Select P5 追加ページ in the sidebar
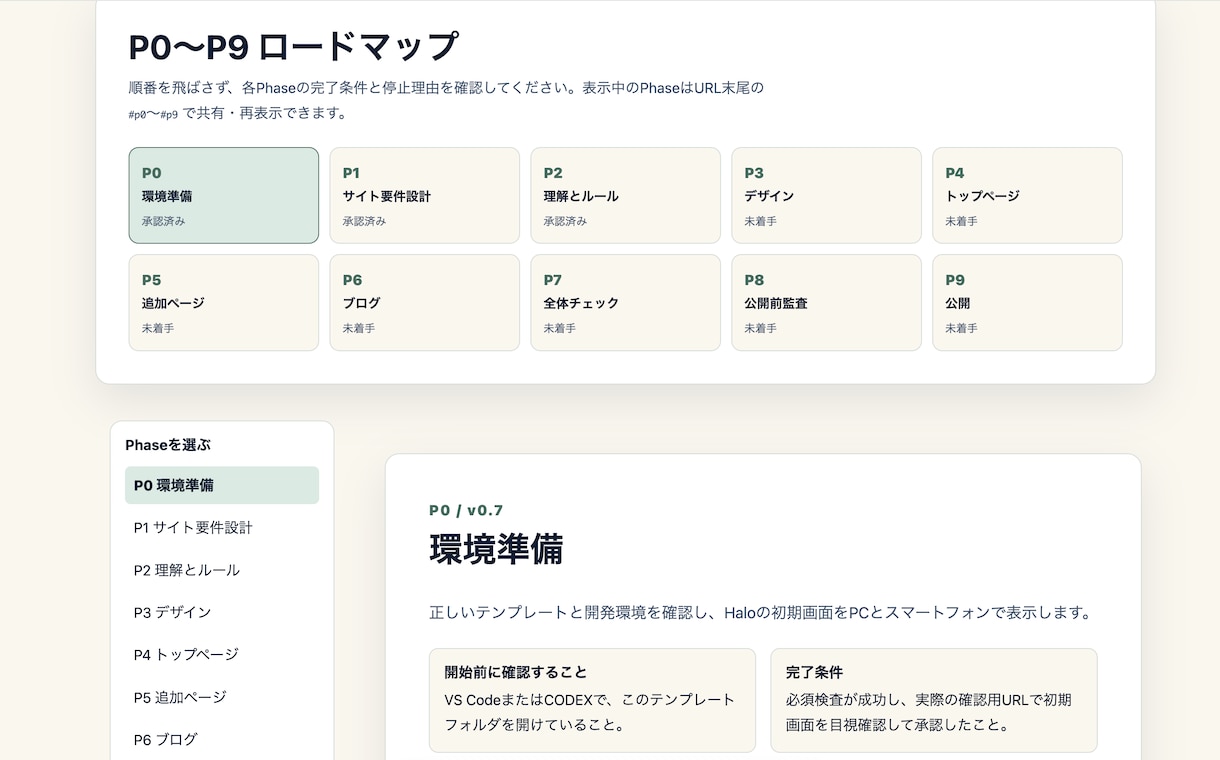 (222, 697)
